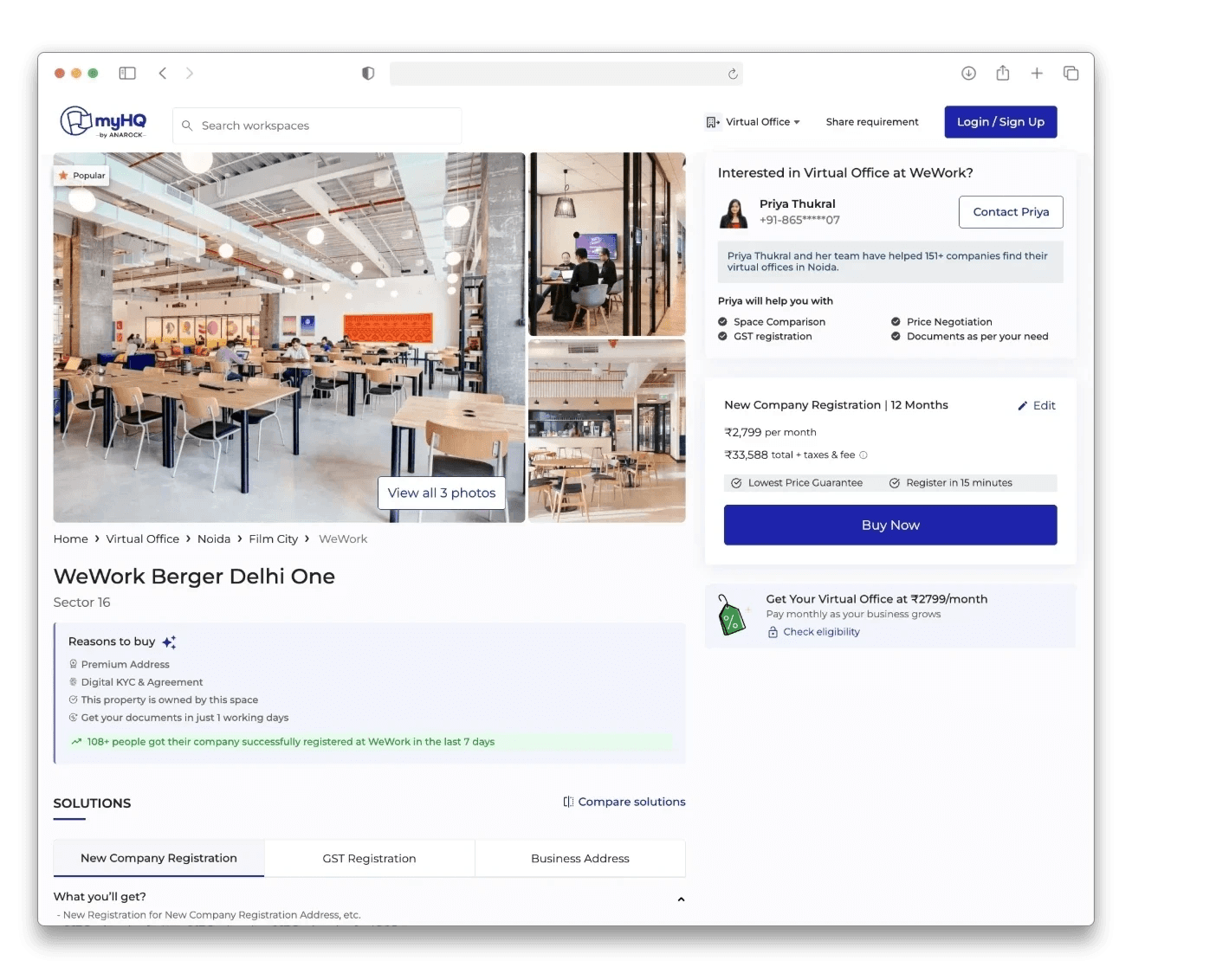Click the Edit plan link

click(1036, 406)
